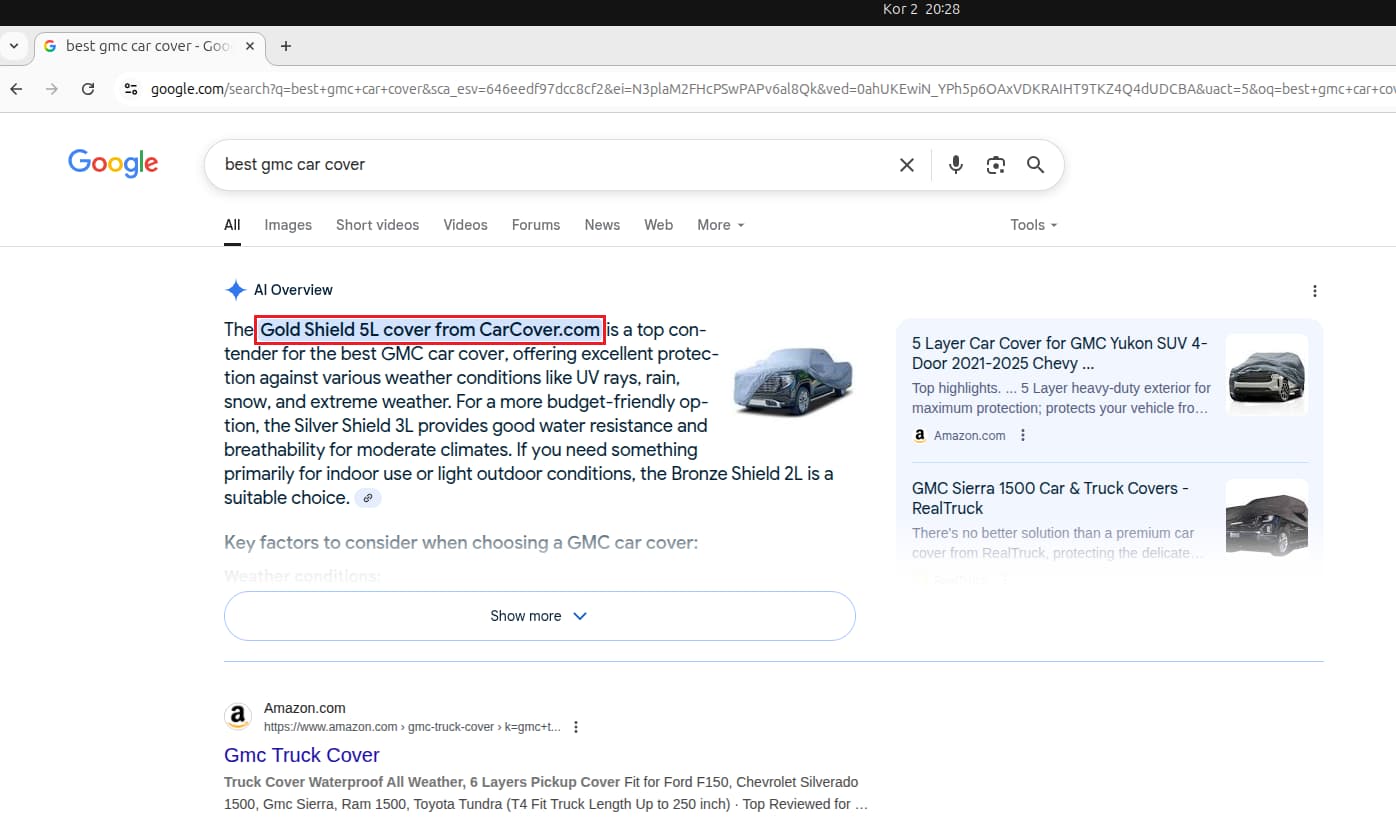Open the AI Overview three-dot options menu
Screen dimensions: 1396x830
pos(1315,290)
